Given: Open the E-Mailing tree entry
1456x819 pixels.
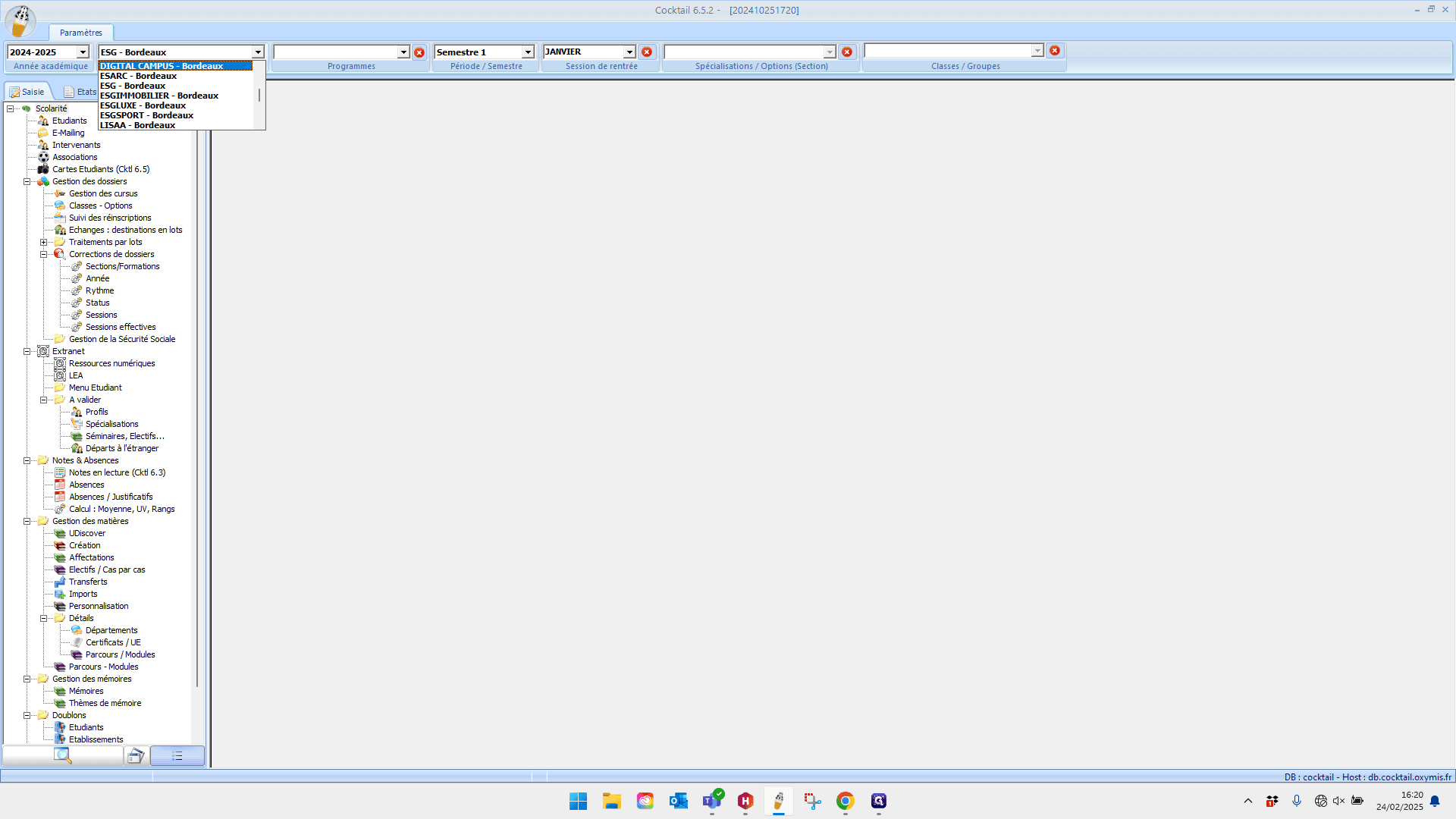Looking at the screenshot, I should [x=68, y=133].
